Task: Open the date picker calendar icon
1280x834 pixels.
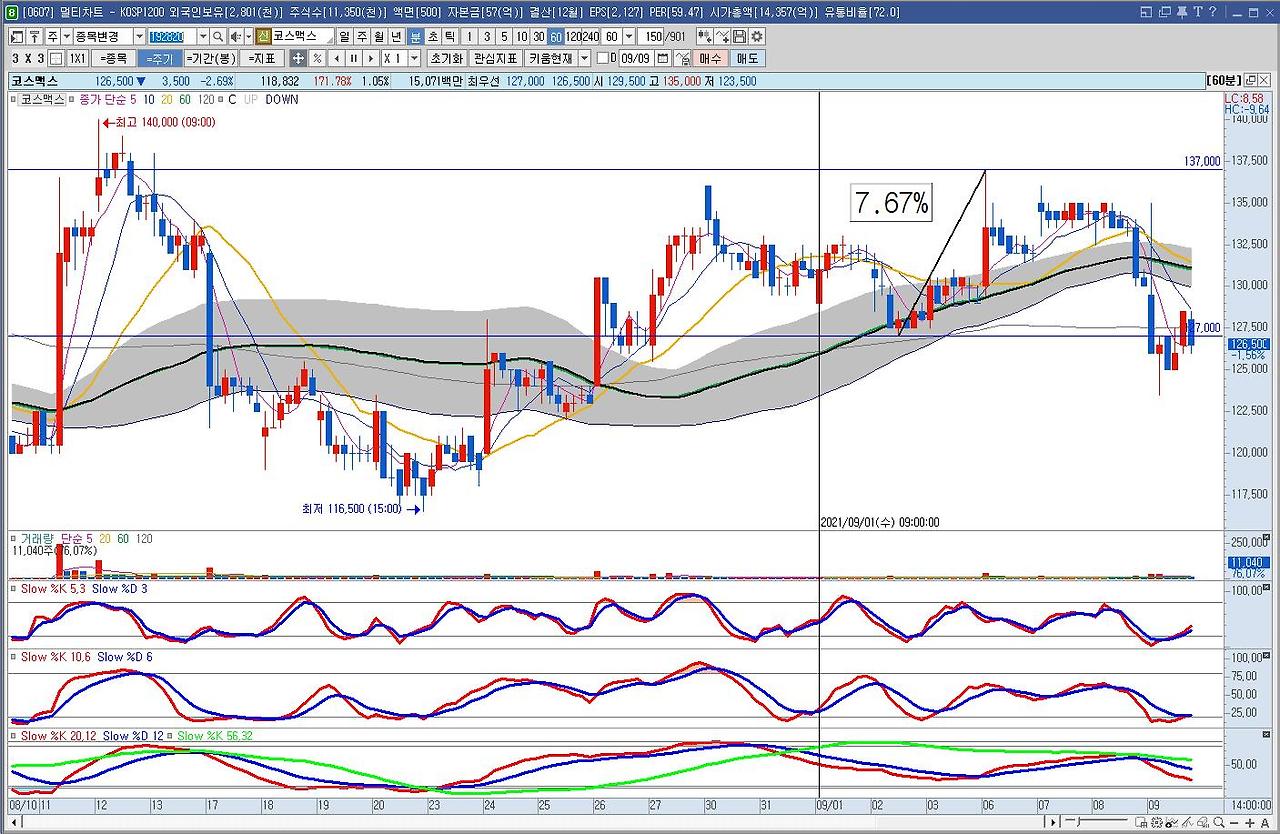Action: (x=664, y=59)
